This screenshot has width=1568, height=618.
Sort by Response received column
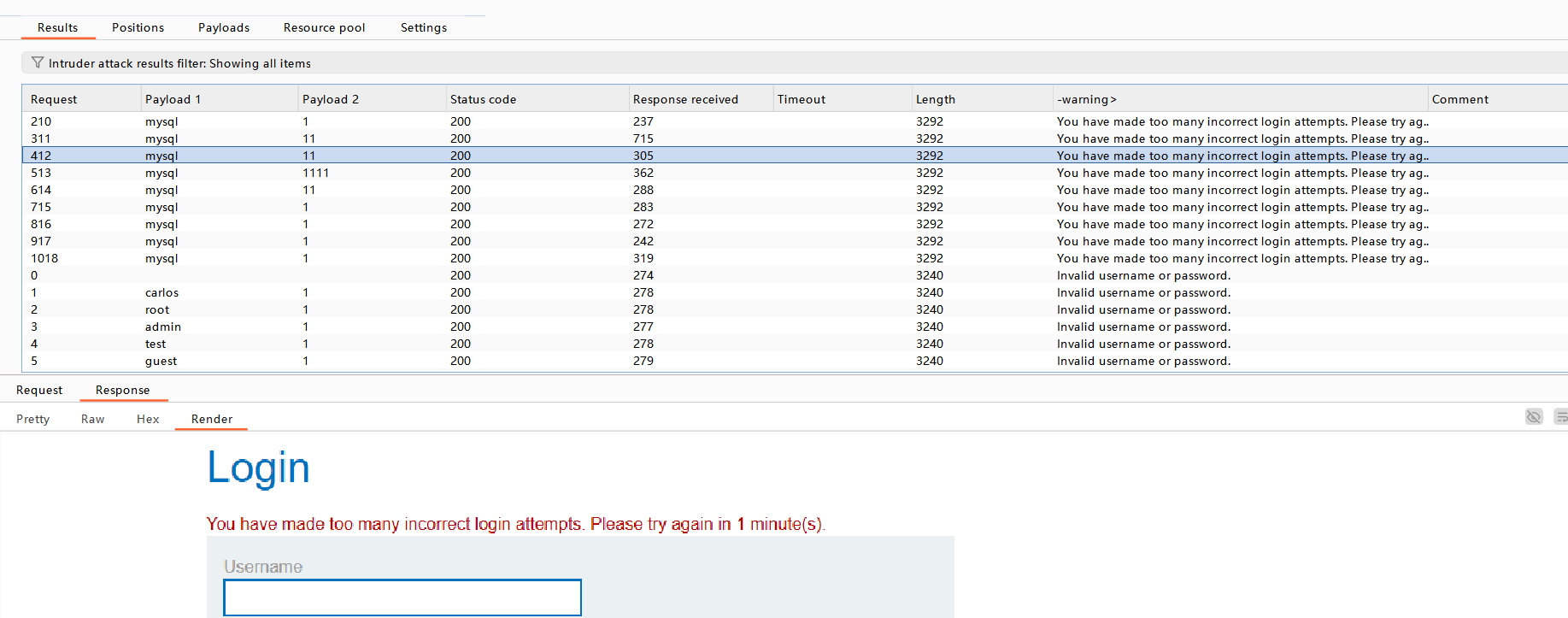pyautogui.click(x=684, y=99)
